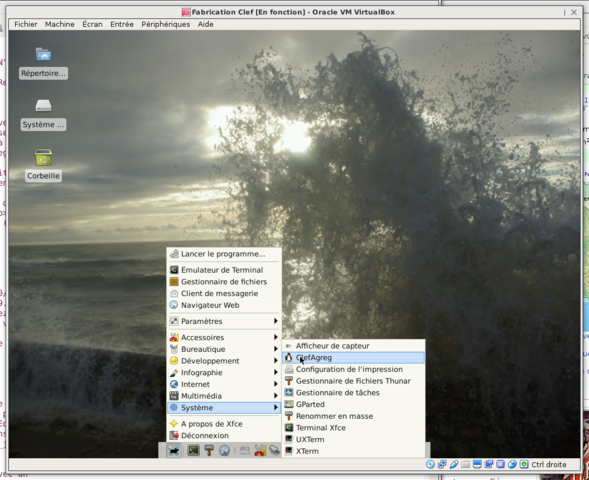Select Navigateur Web in menu
The height and width of the screenshot is (480, 589).
pyautogui.click(x=224, y=305)
